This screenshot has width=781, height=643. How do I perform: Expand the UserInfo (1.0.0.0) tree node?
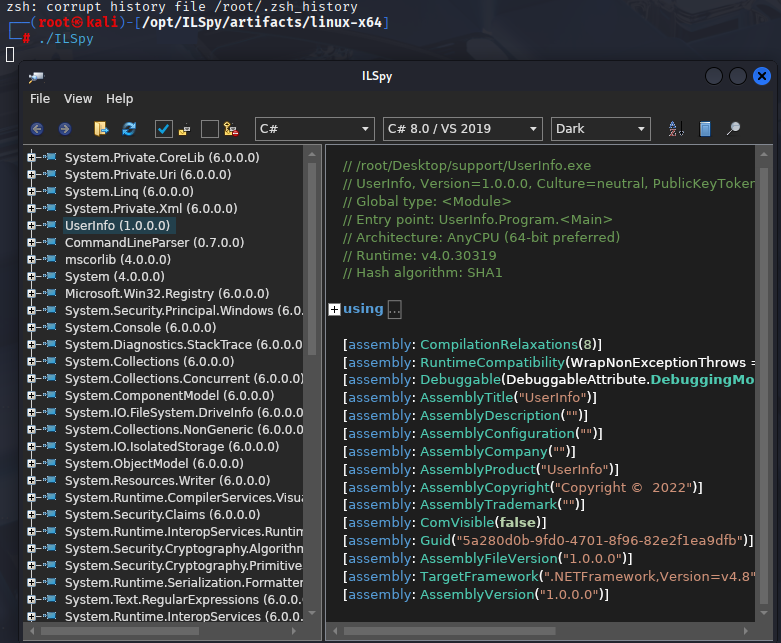pos(31,225)
